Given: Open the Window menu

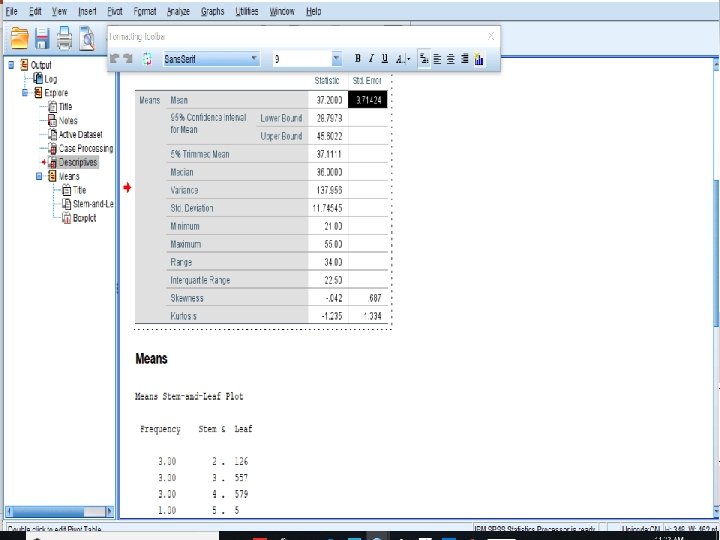Looking at the screenshot, I should [x=282, y=11].
